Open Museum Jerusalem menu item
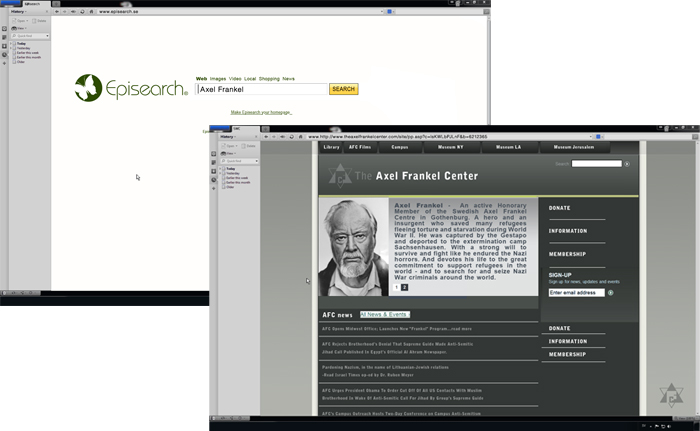This screenshot has width=700, height=431. (x=574, y=147)
